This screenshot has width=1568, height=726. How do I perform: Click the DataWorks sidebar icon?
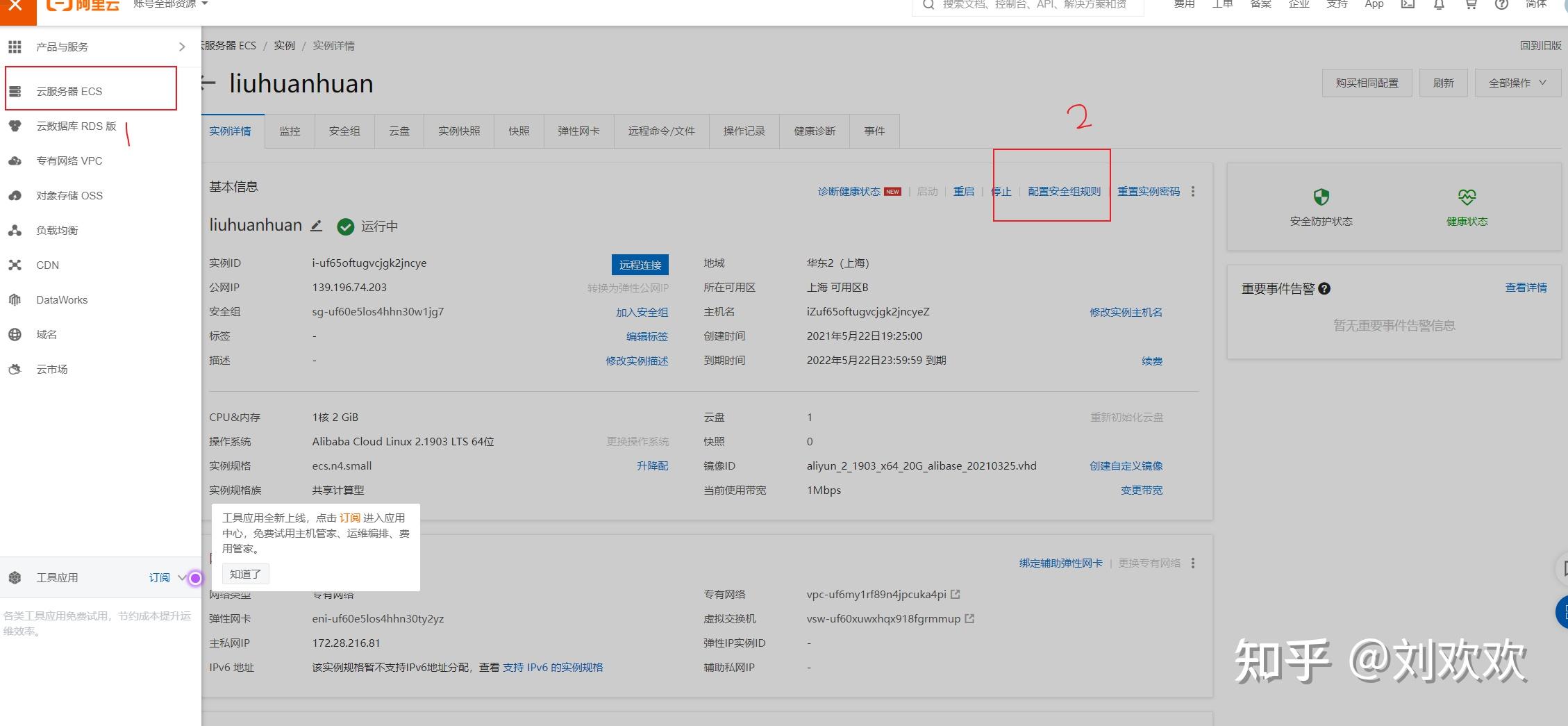tap(15, 300)
